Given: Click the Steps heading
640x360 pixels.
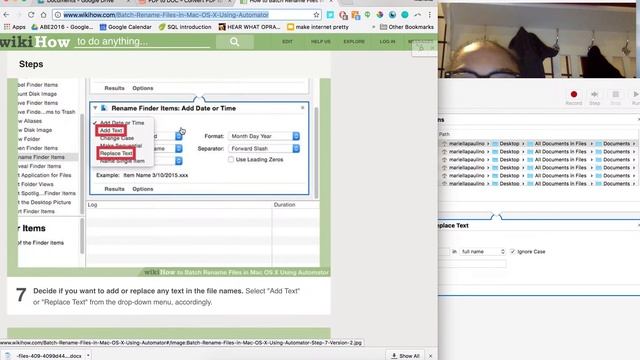Looking at the screenshot, I should (31, 64).
